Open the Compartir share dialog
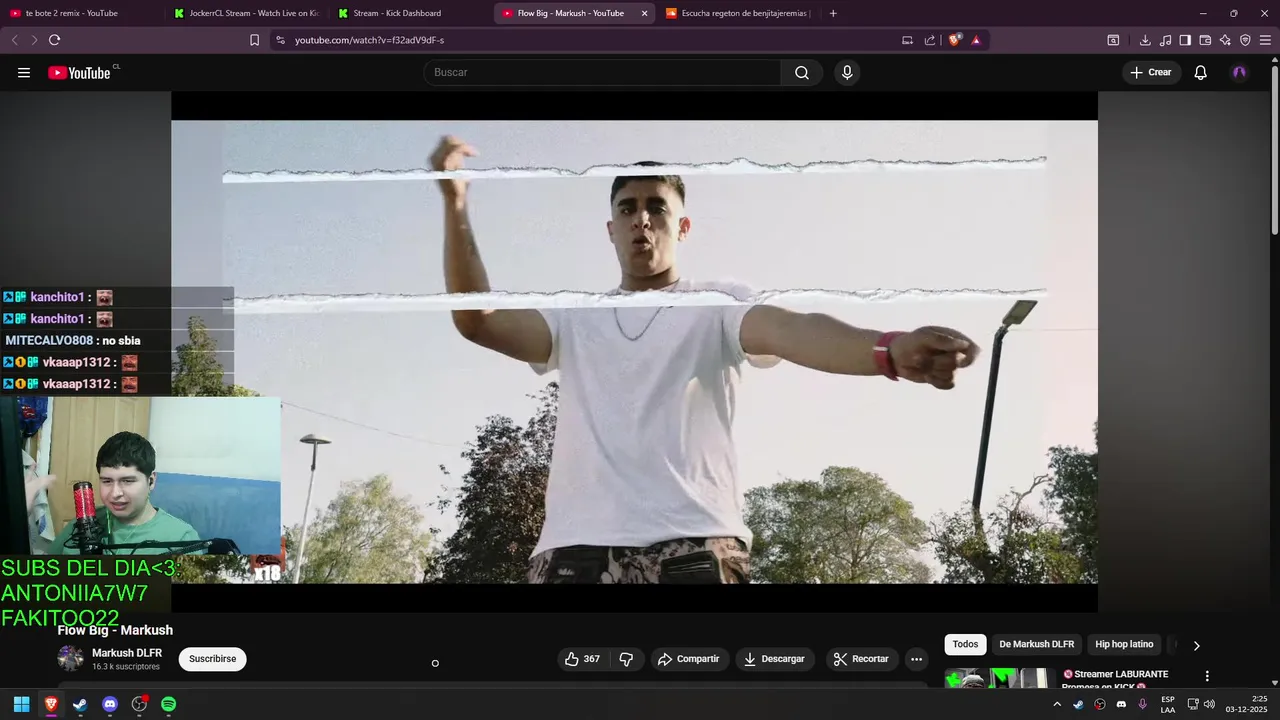This screenshot has height=720, width=1280. click(688, 659)
